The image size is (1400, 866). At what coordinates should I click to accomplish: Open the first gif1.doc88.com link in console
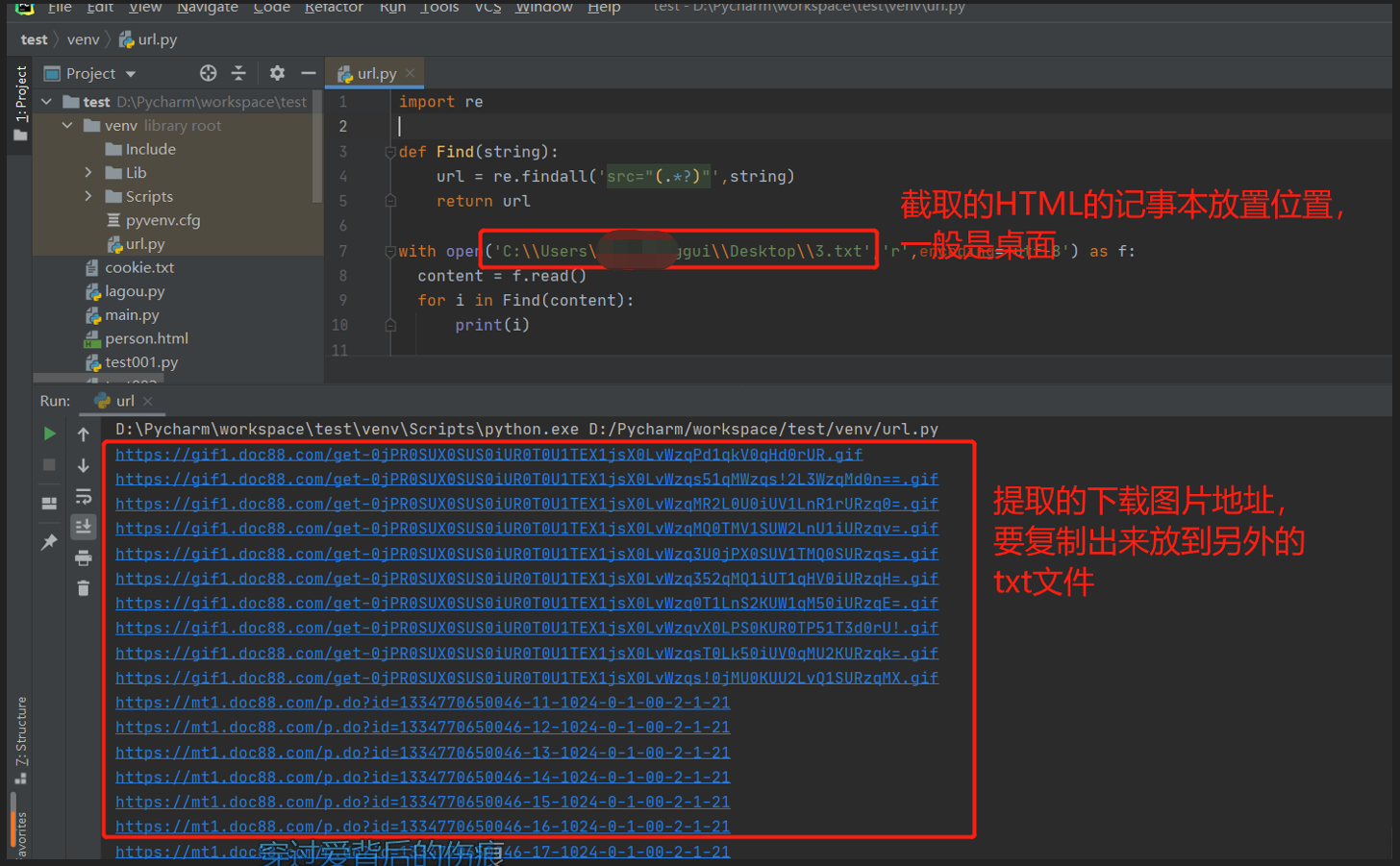point(488,455)
